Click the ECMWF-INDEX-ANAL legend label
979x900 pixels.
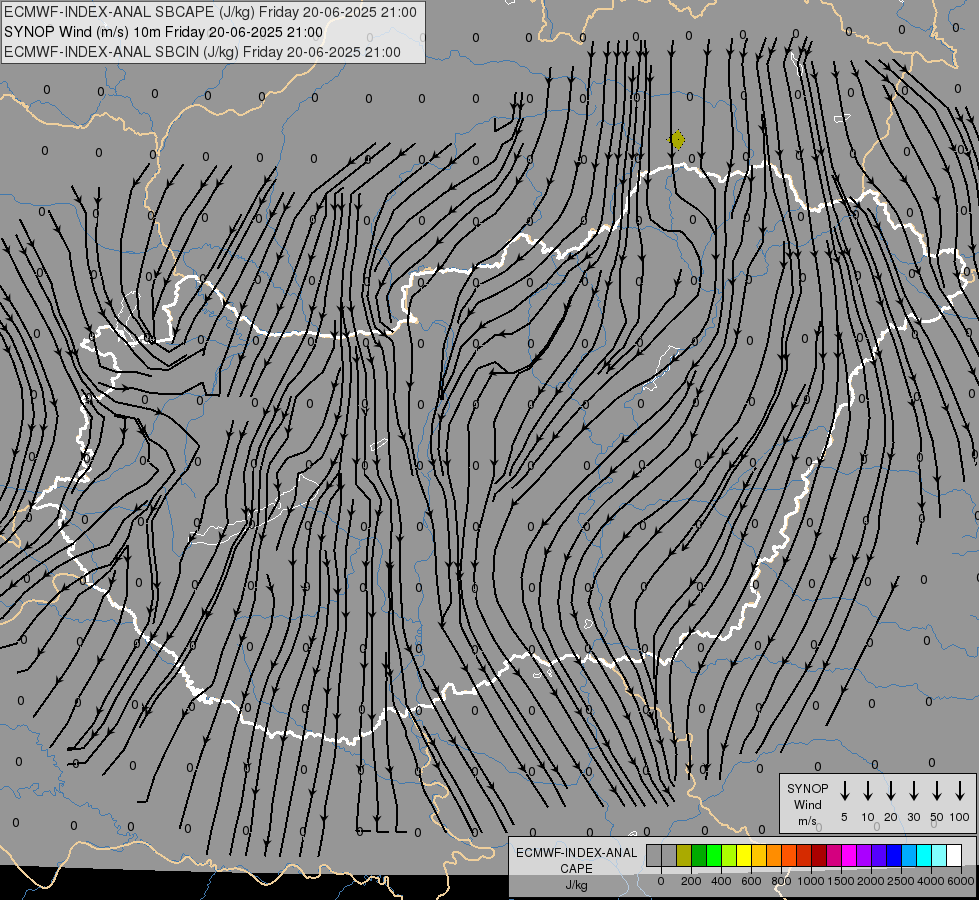[x=577, y=853]
